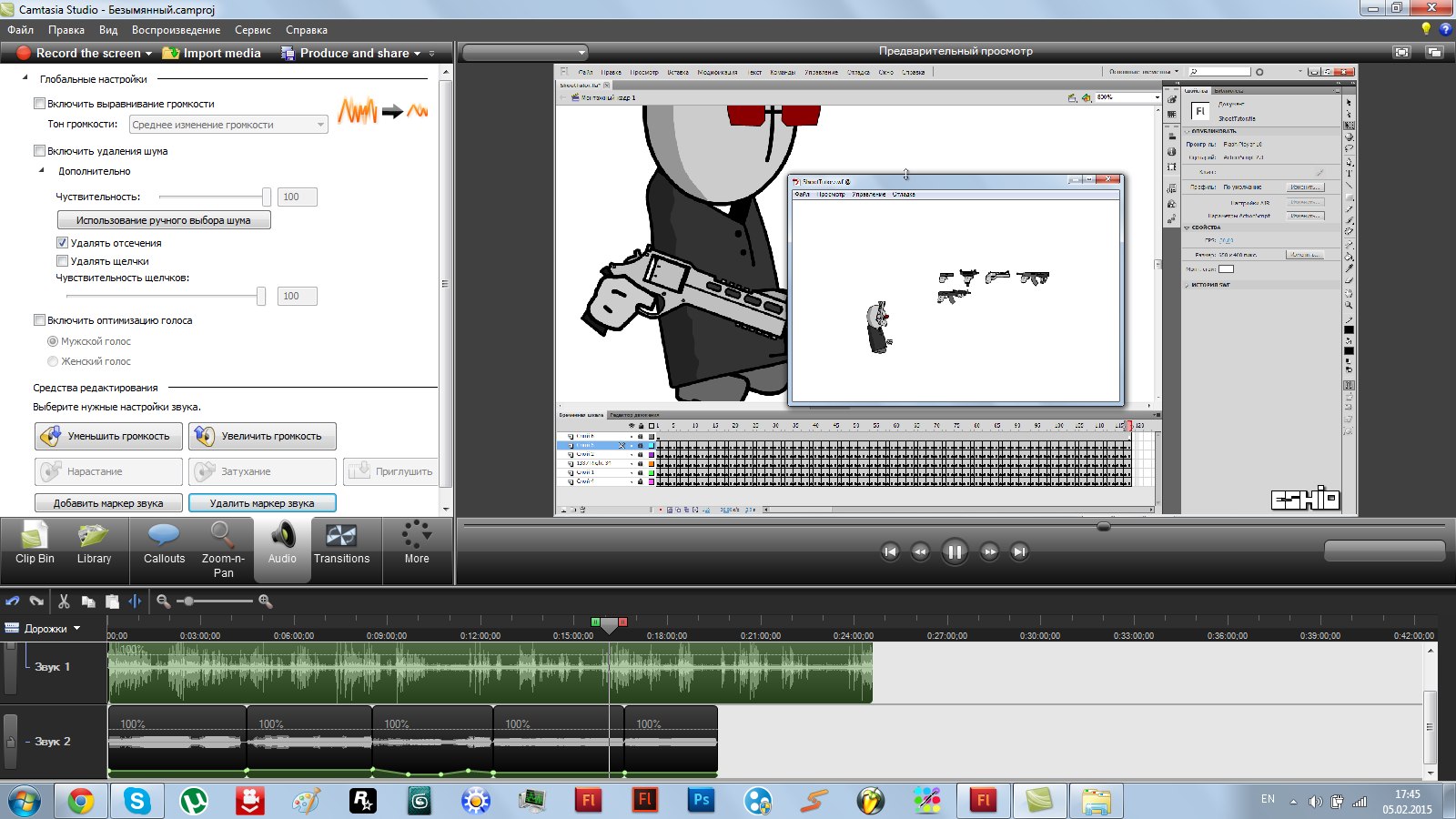Open the Zoom-n-Pan tab
1456x819 pixels.
[x=223, y=549]
